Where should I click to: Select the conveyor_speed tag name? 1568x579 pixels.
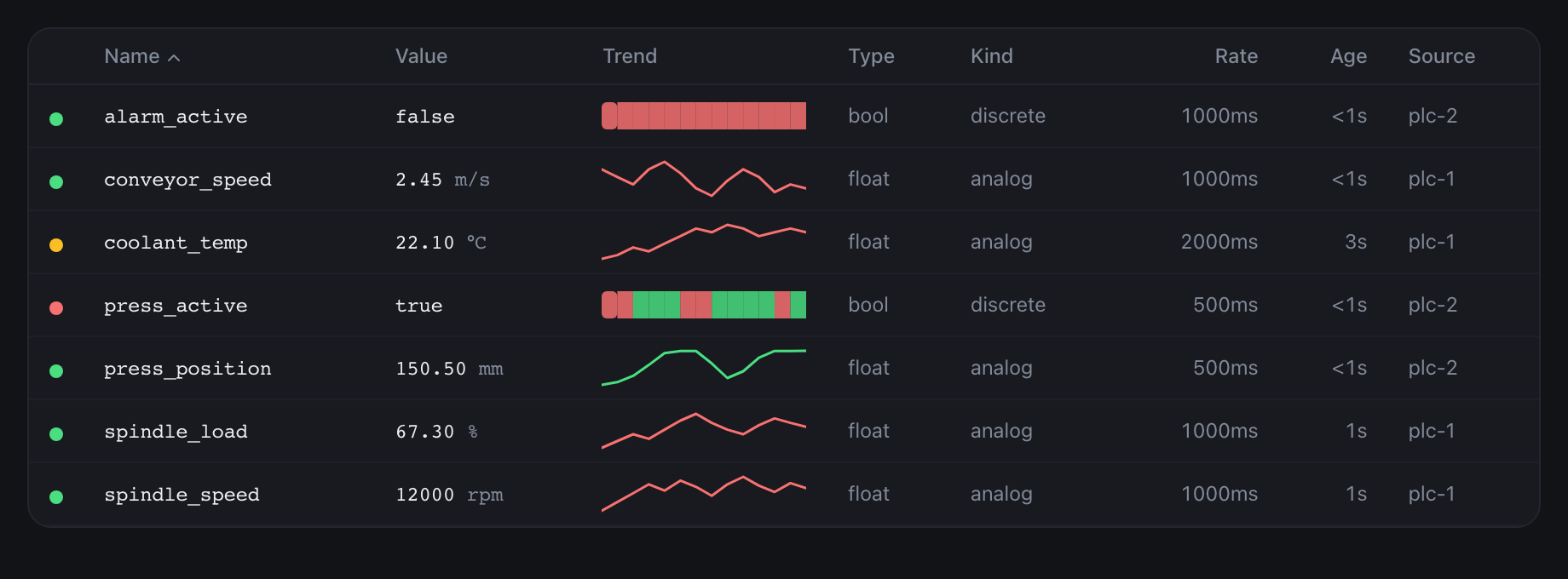187,180
